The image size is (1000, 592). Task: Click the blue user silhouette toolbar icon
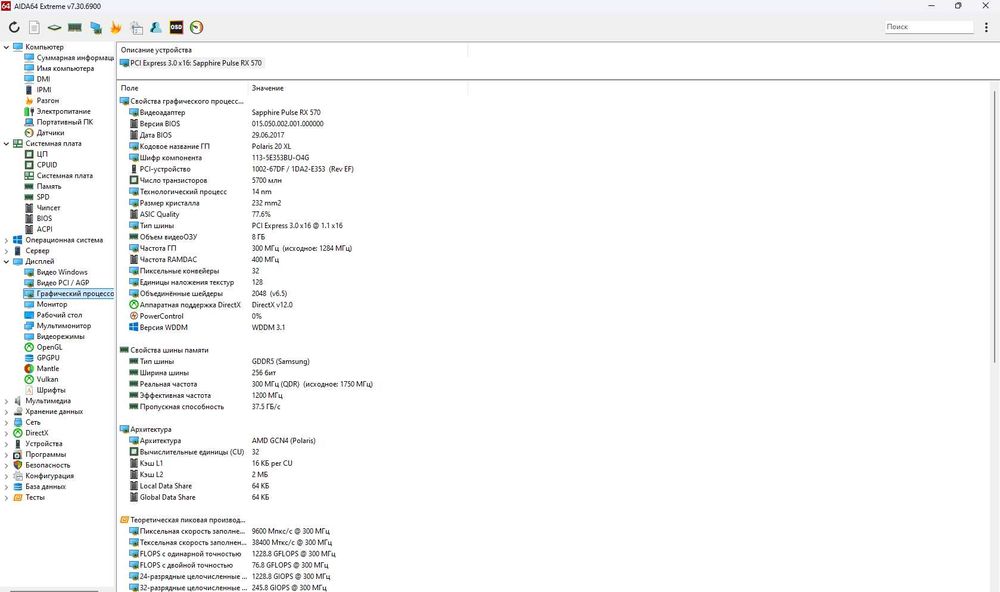pos(156,27)
